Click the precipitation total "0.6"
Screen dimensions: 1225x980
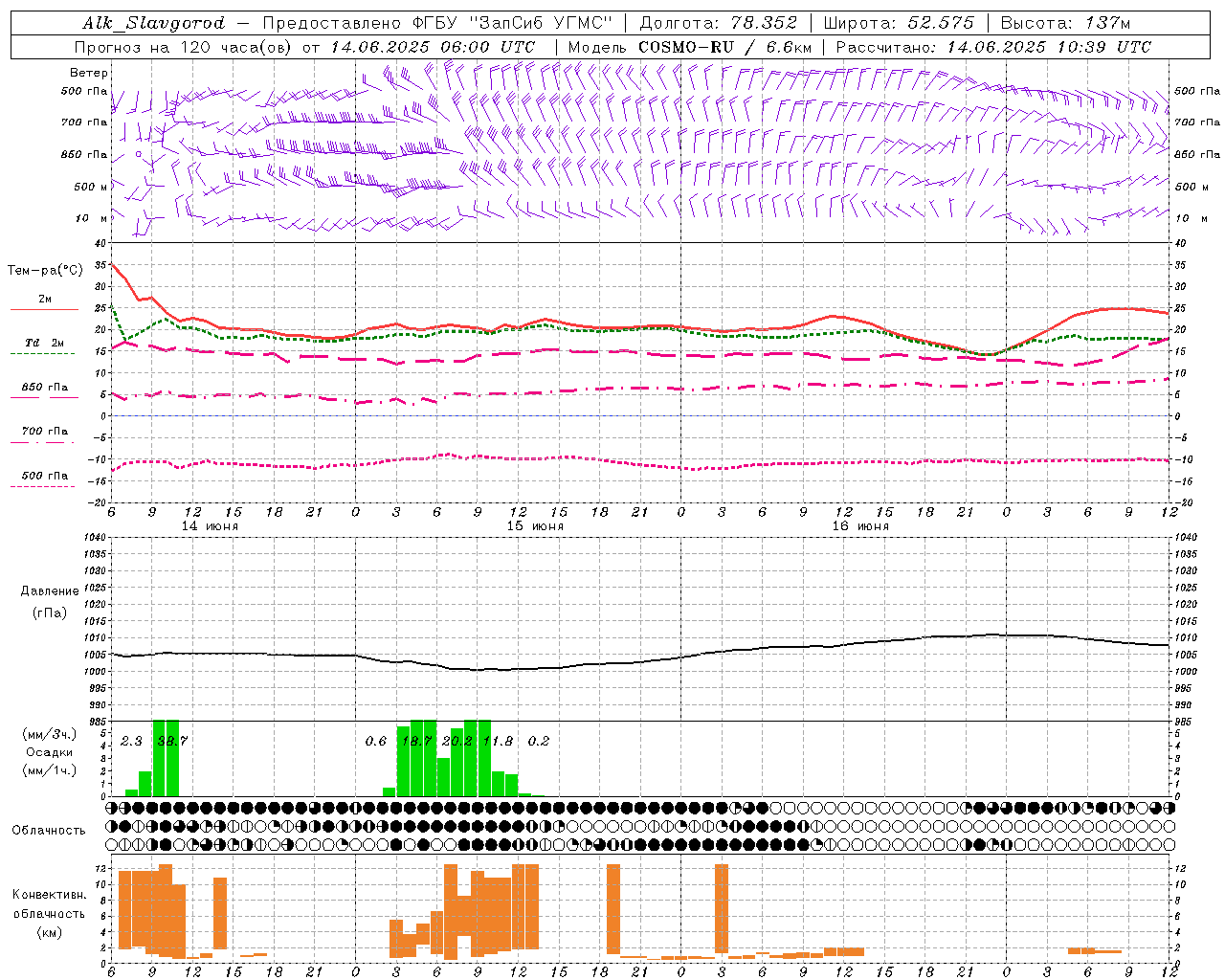[x=376, y=741]
